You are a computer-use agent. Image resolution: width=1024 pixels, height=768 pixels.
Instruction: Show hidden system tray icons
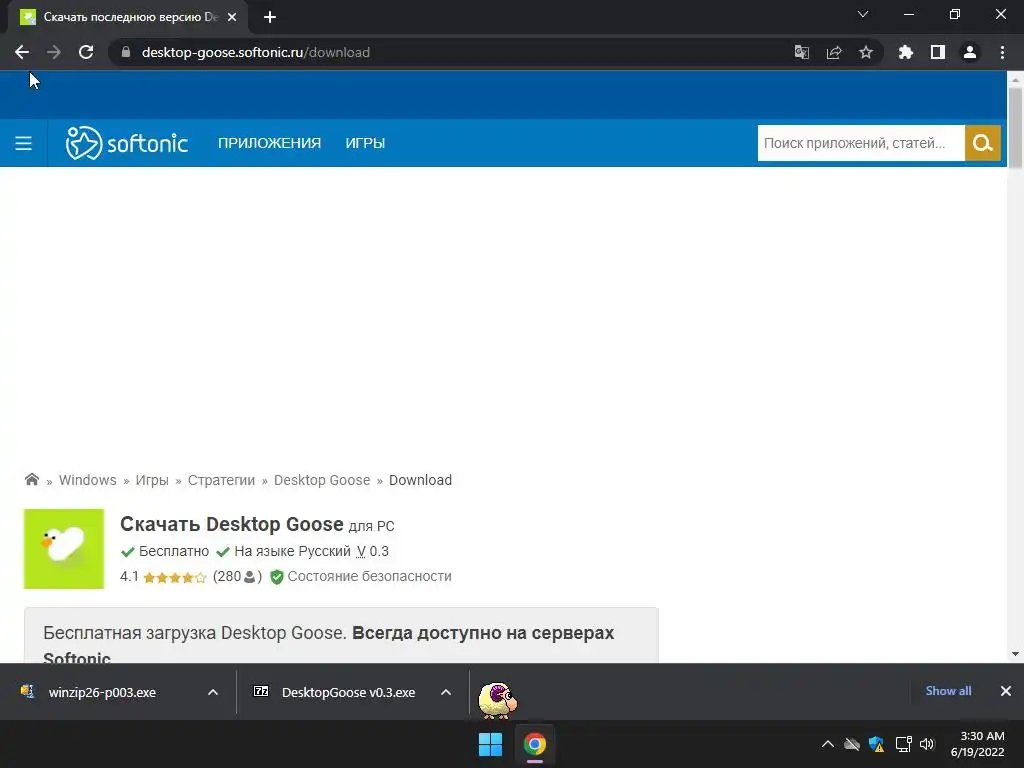(x=827, y=744)
